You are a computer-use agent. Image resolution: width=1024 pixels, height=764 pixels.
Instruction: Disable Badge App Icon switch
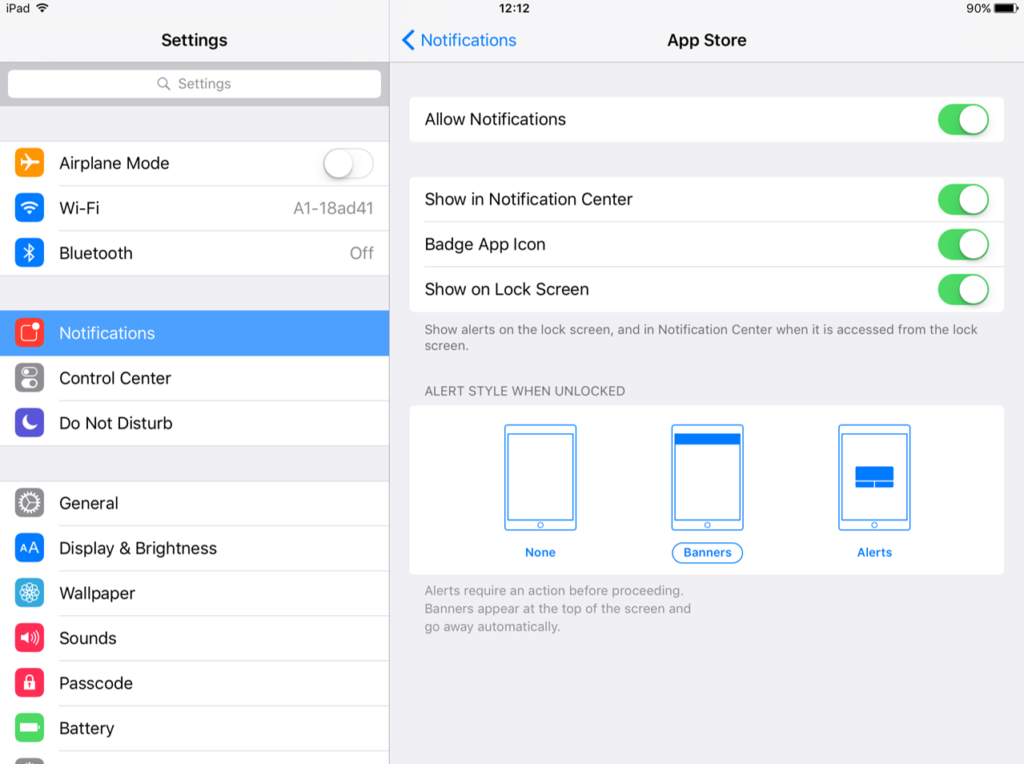[963, 244]
